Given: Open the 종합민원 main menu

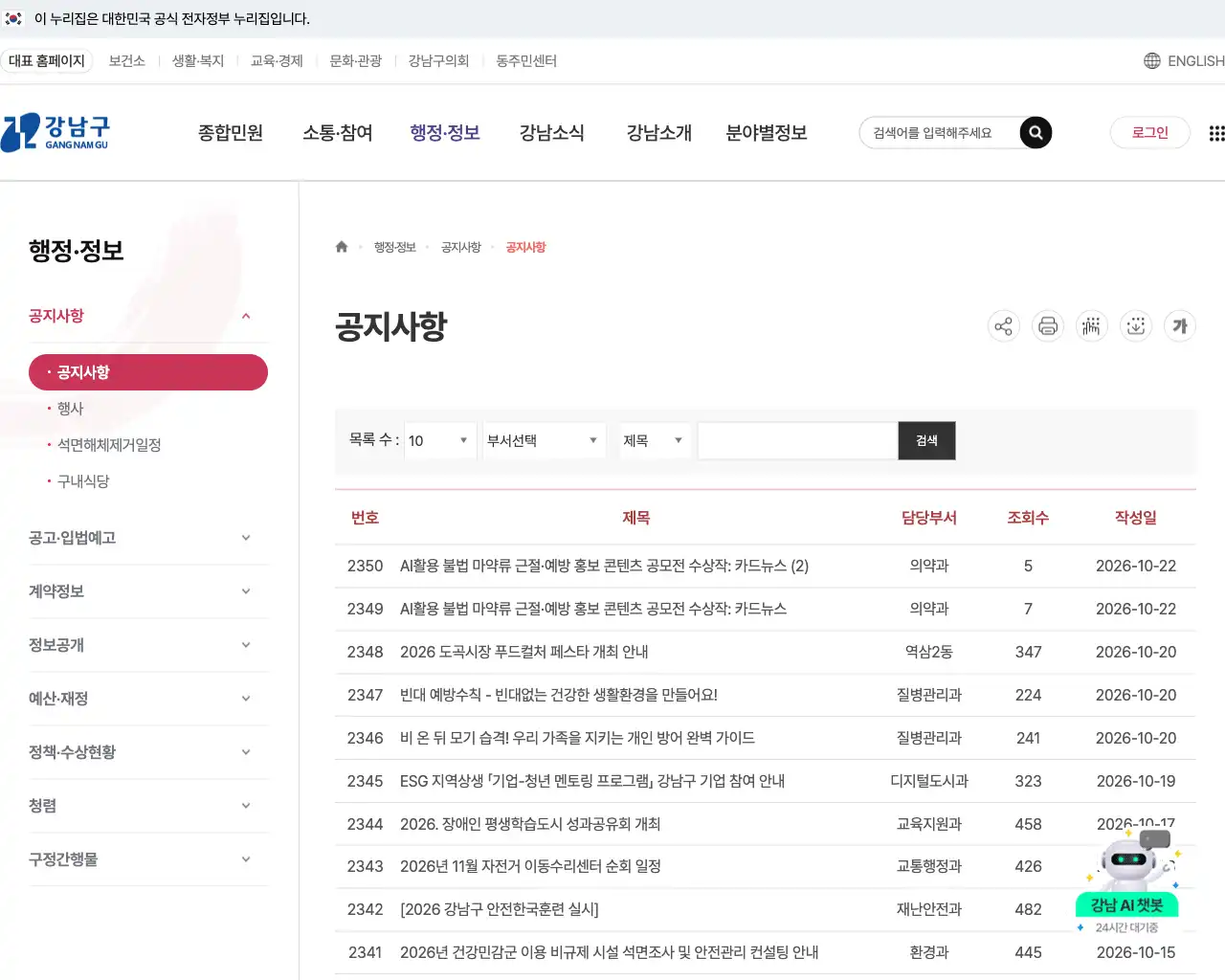Looking at the screenshot, I should point(231,133).
